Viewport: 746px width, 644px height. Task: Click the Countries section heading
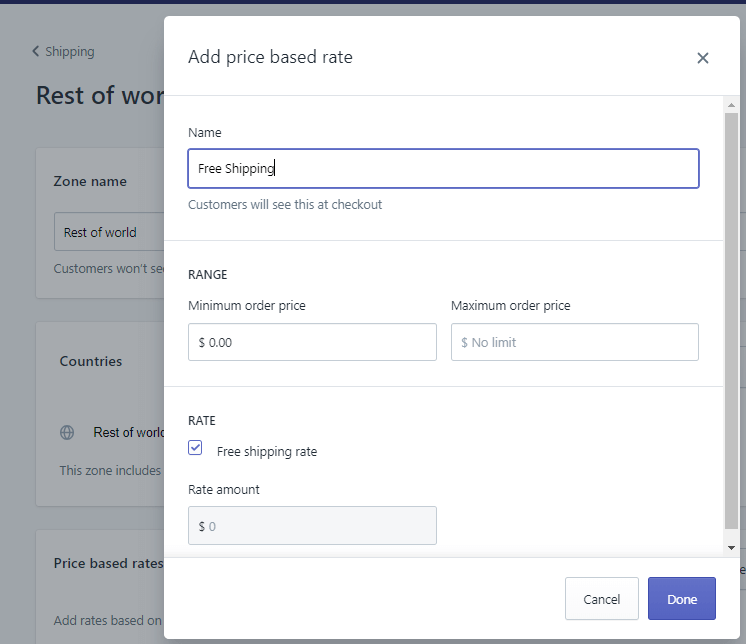click(x=91, y=361)
